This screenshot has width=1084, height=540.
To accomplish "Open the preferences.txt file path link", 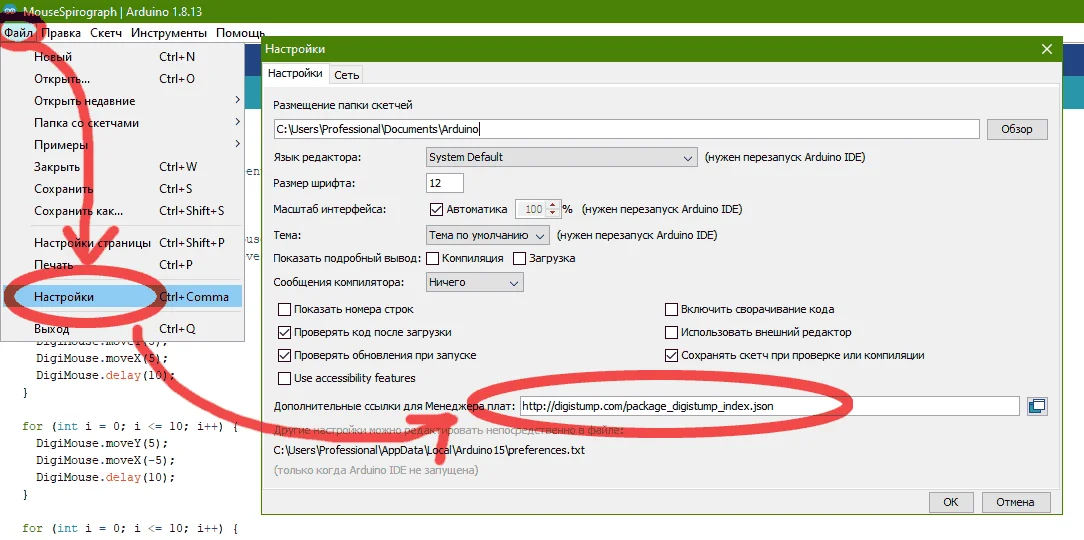I will 429,451.
